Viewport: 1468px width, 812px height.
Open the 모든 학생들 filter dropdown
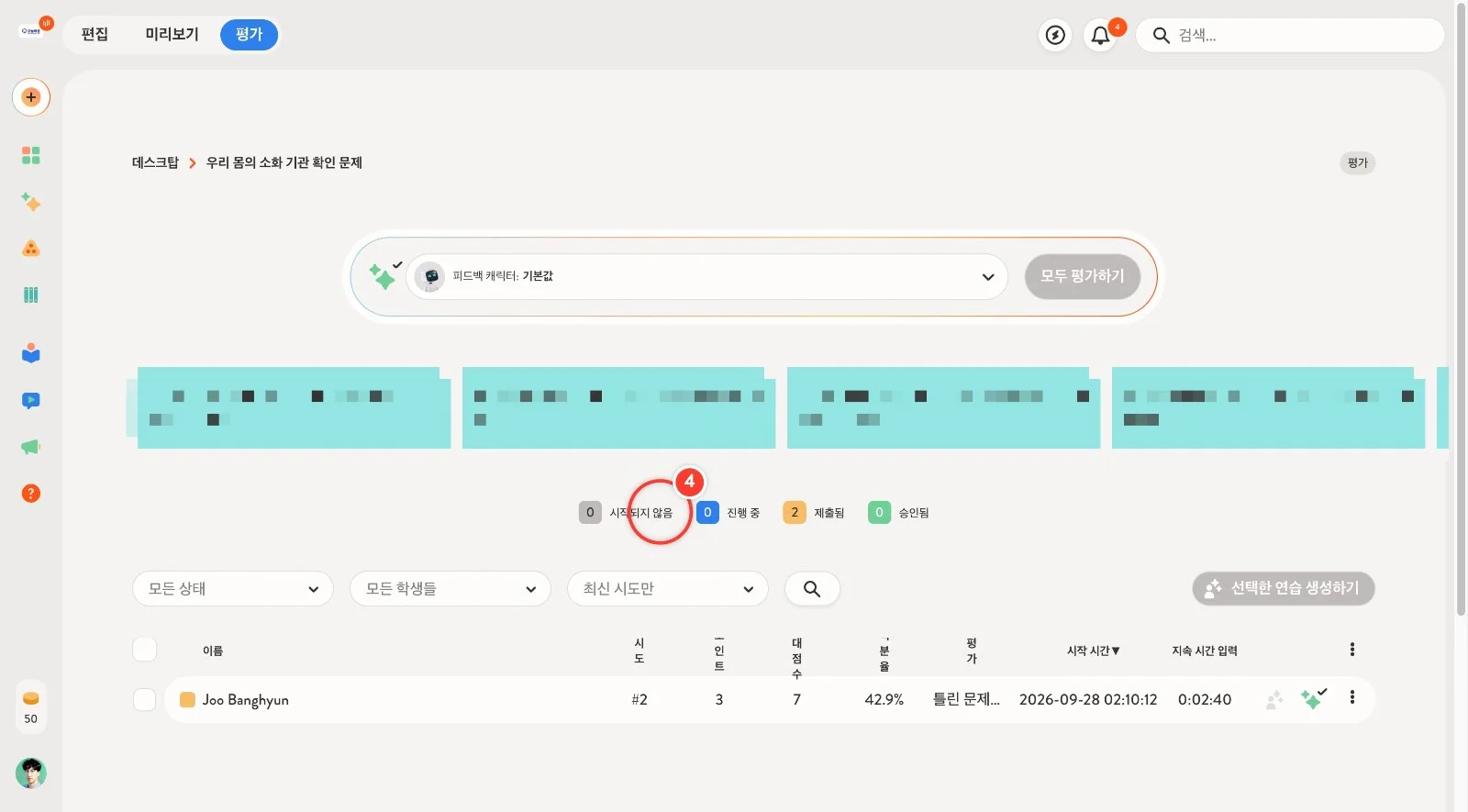tap(450, 589)
